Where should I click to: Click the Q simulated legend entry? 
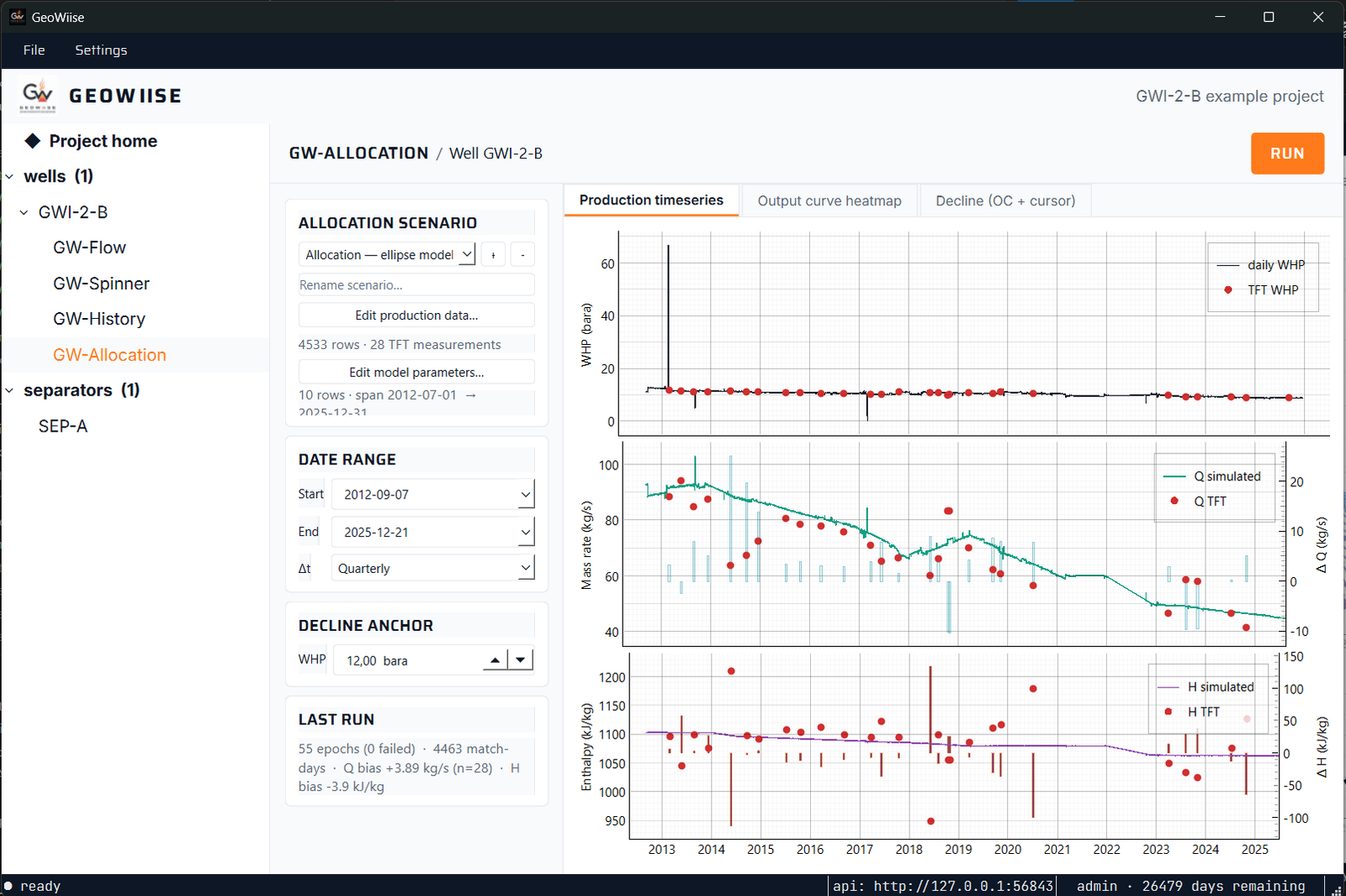[x=1212, y=477]
